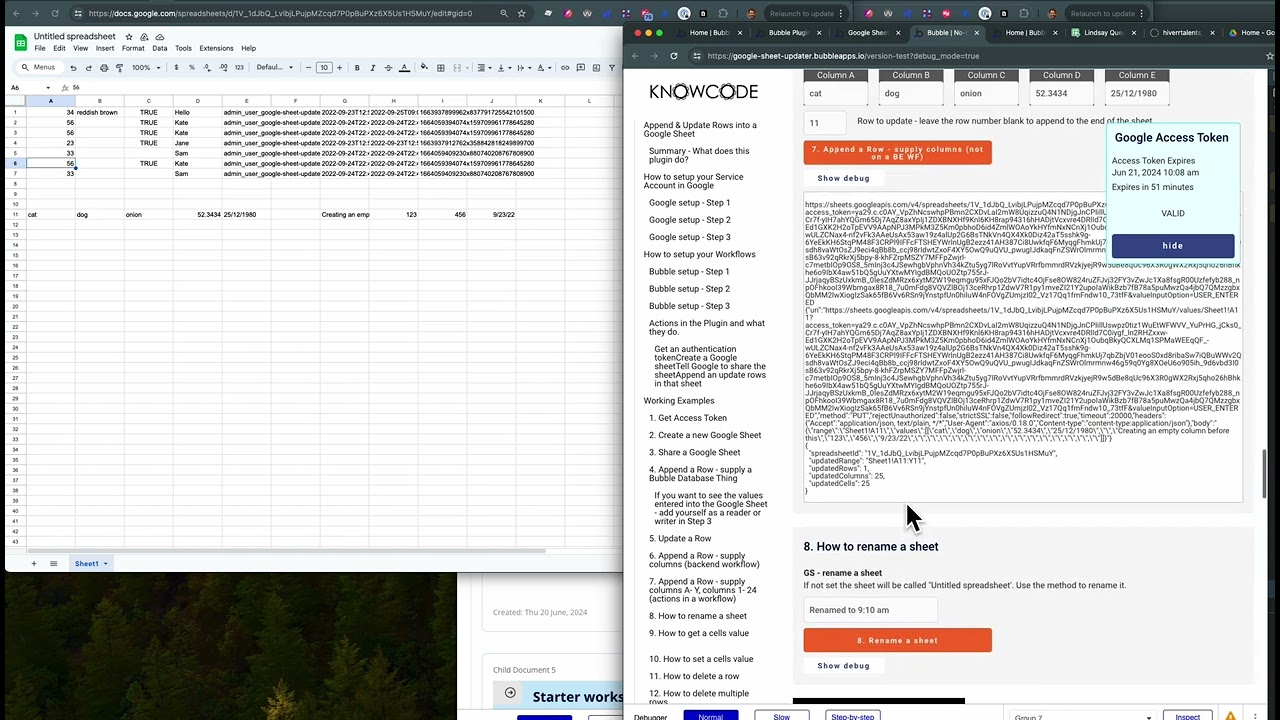Click 'Bubble setup - Step 1' sidebar link
Viewport: 1280px width, 720px height.
[689, 271]
